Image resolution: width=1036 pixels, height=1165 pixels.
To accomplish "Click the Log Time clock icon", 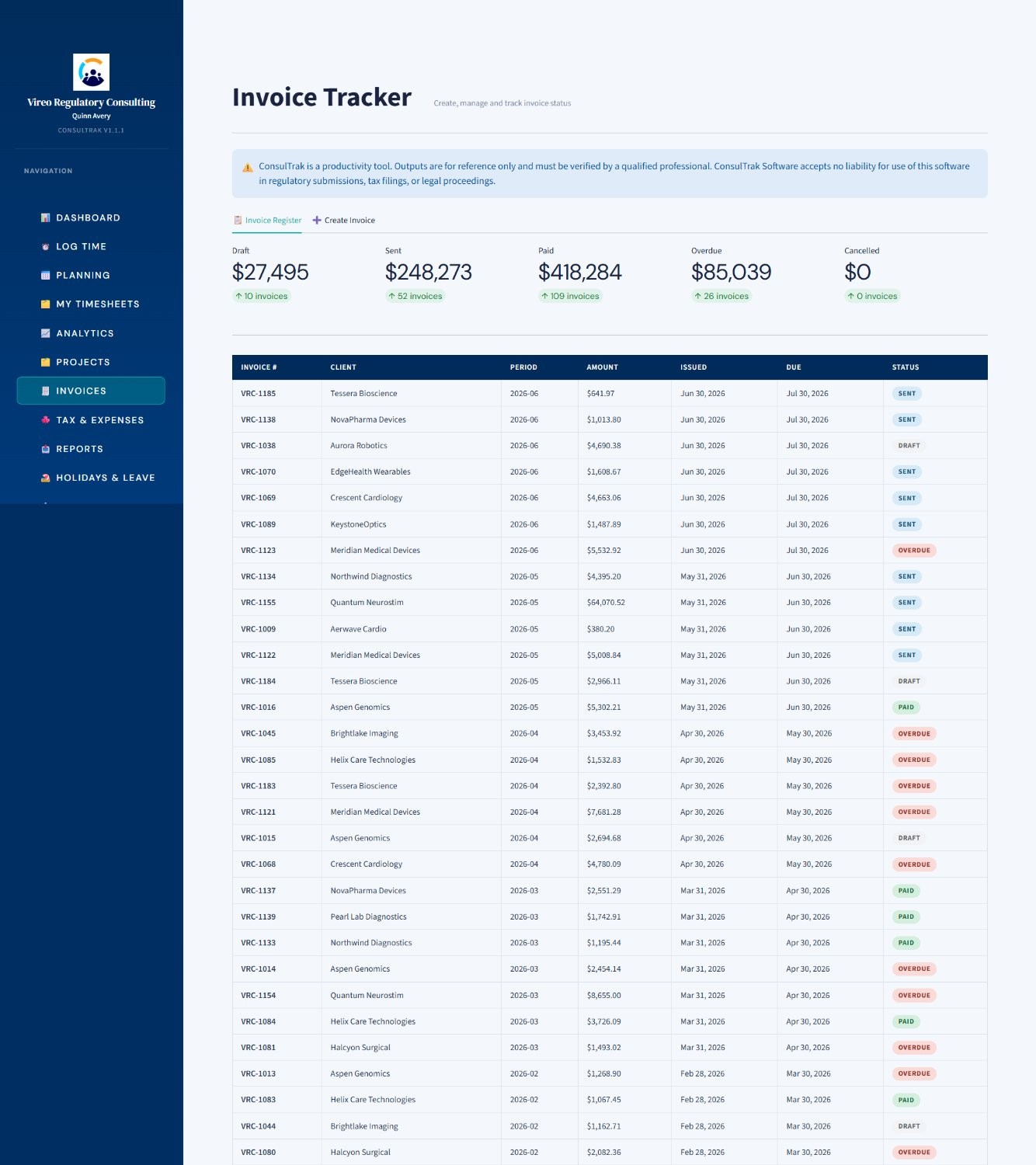I will tap(45, 247).
